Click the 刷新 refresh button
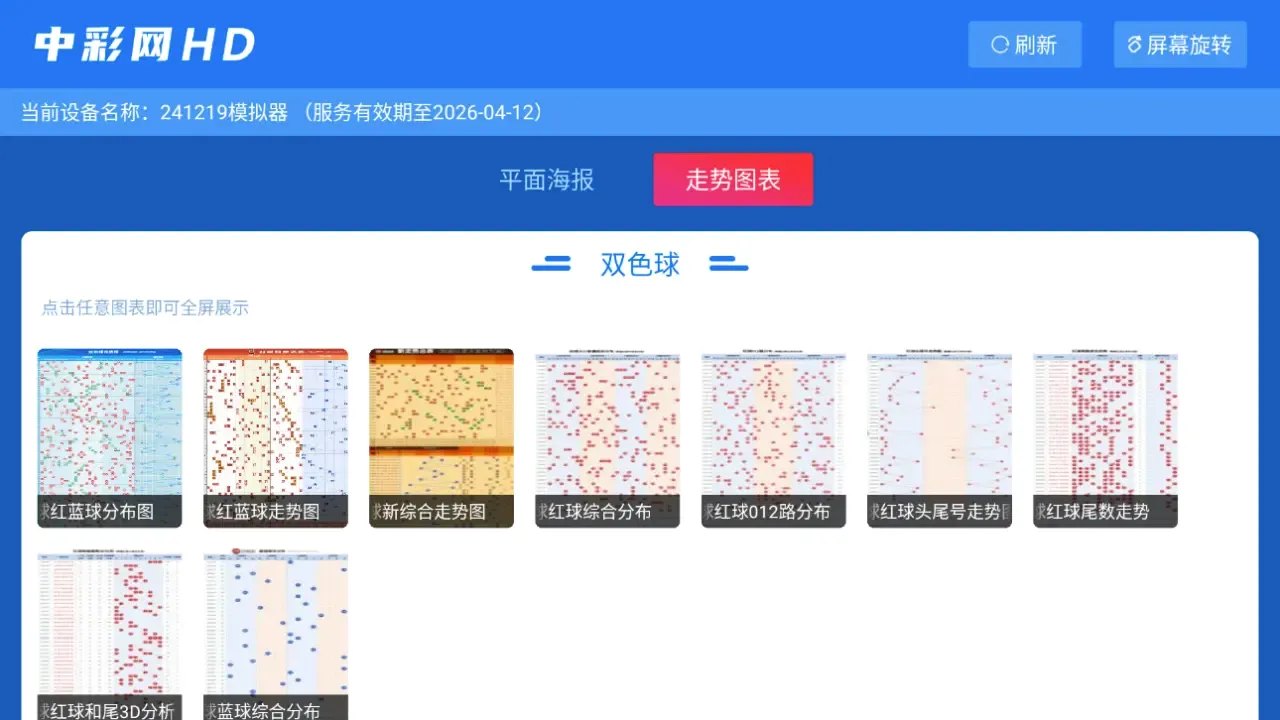 coord(1025,45)
